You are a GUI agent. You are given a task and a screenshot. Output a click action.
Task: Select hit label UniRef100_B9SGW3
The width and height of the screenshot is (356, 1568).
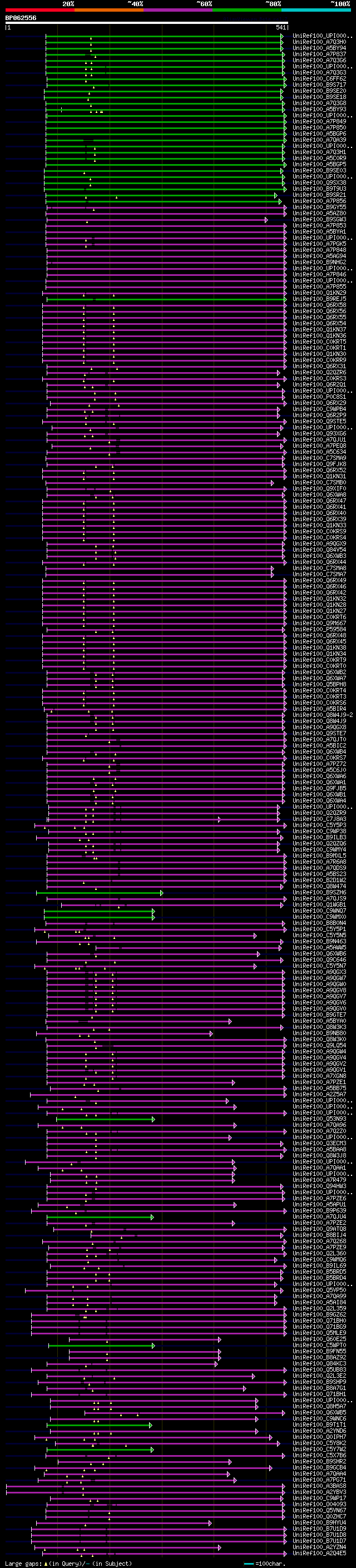(x=319, y=220)
